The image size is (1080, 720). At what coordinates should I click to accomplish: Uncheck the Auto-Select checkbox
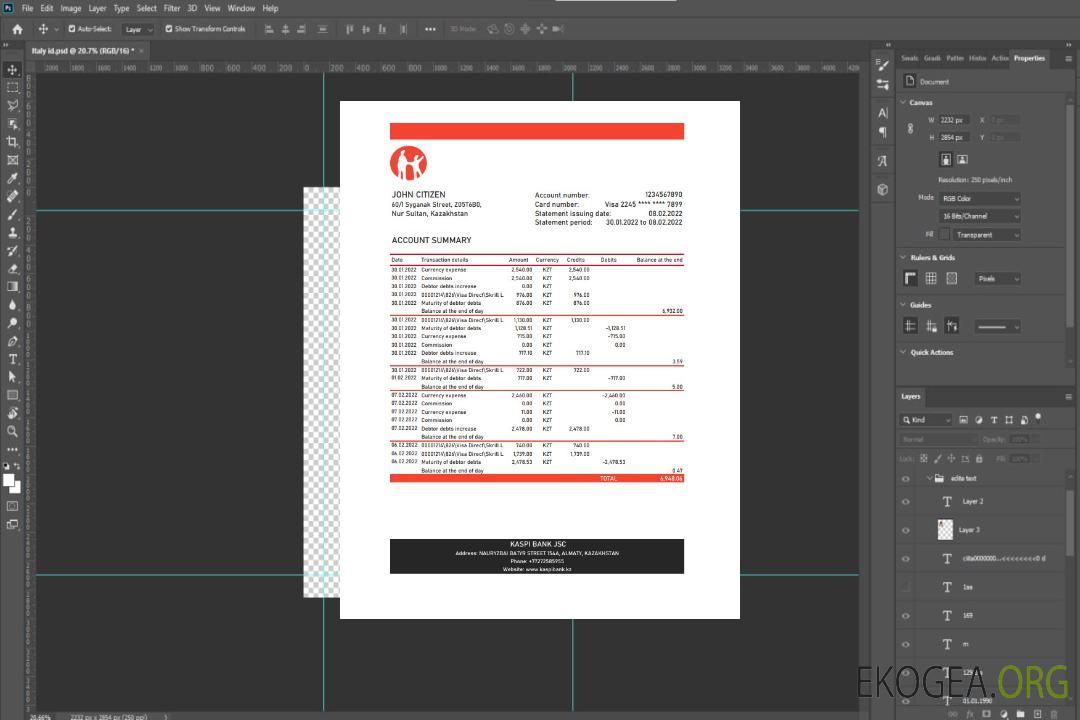point(72,29)
